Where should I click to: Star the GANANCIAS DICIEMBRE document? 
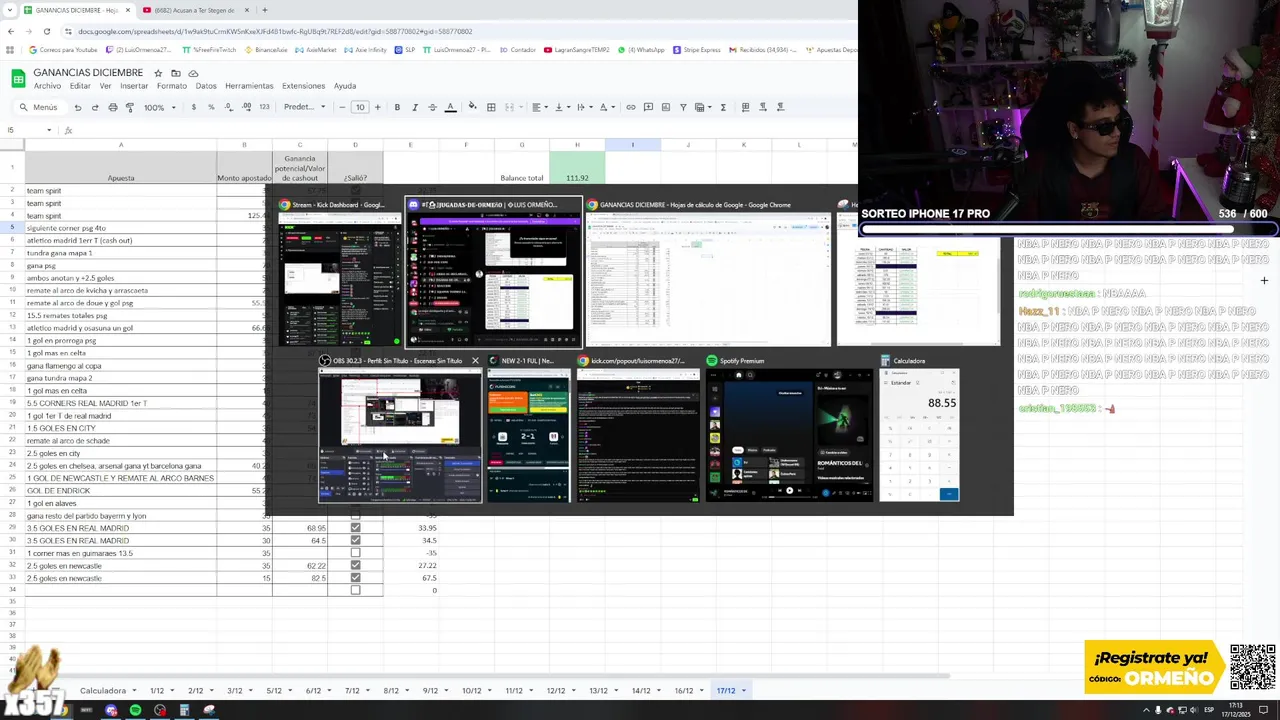[x=157, y=73]
